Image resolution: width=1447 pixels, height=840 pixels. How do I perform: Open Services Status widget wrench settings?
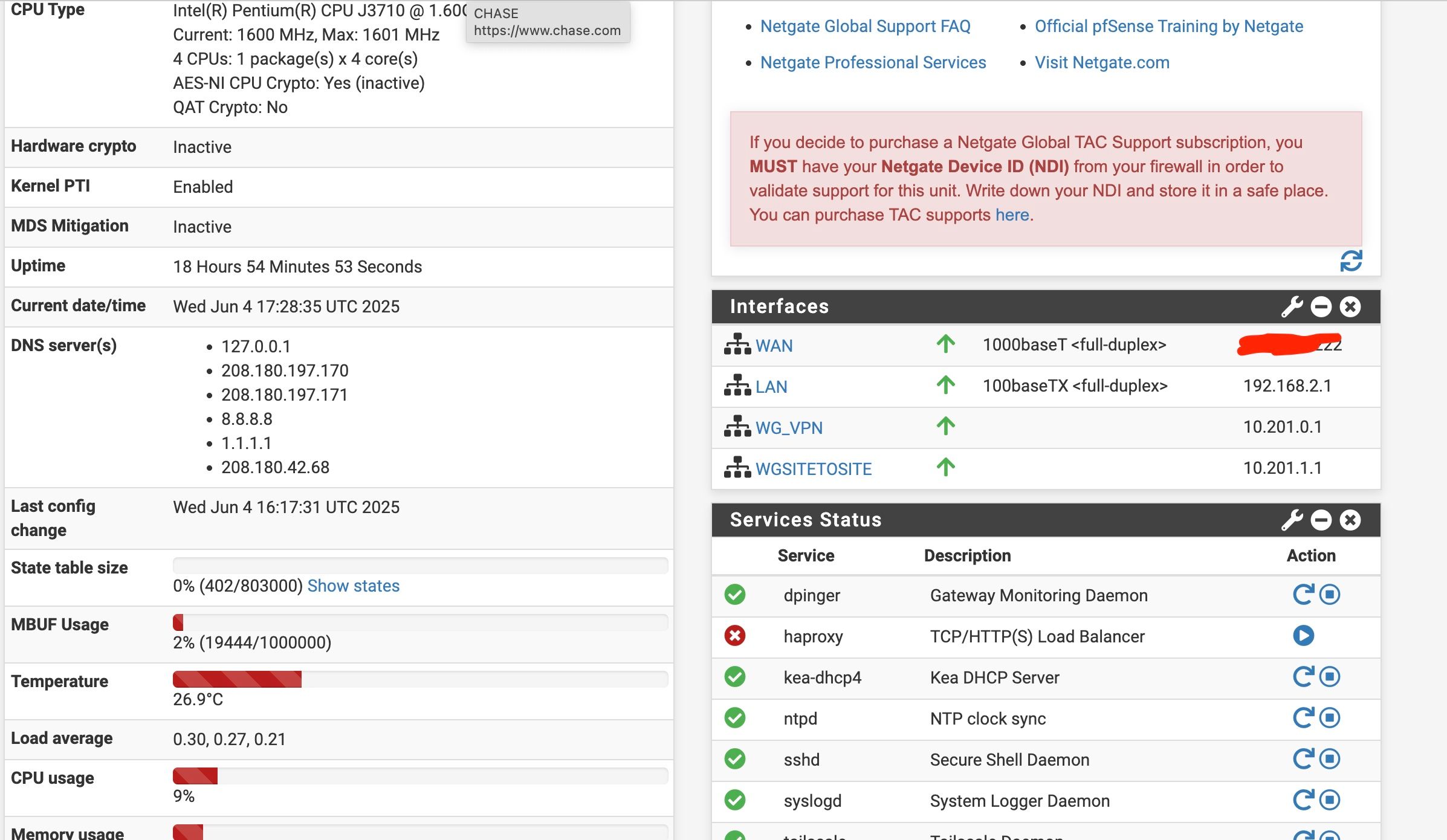point(1292,520)
